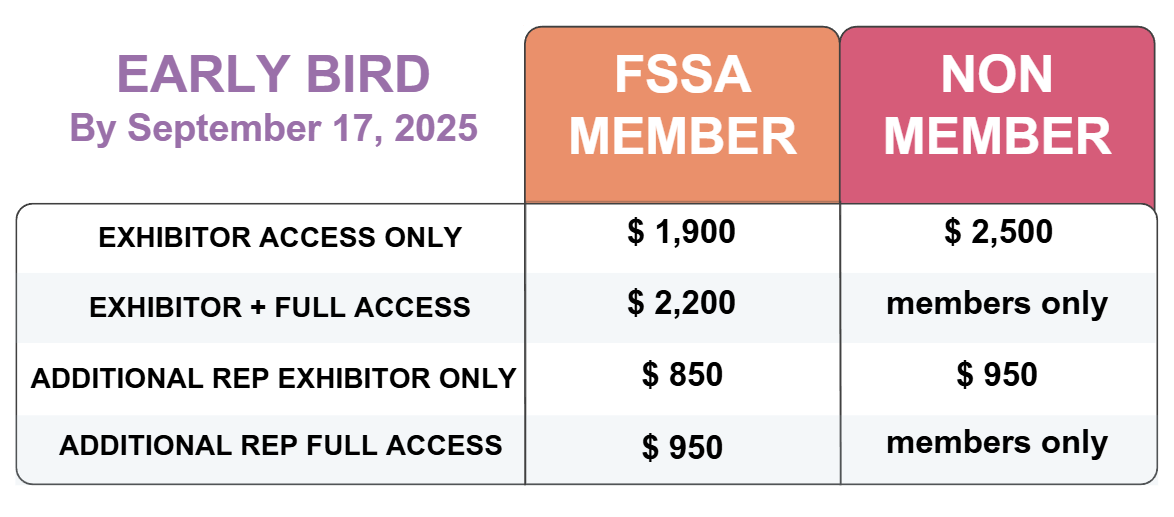Viewport: 1174px width, 517px height.
Task: Select the EARLY BIRD heading text
Action: [x=273, y=74]
